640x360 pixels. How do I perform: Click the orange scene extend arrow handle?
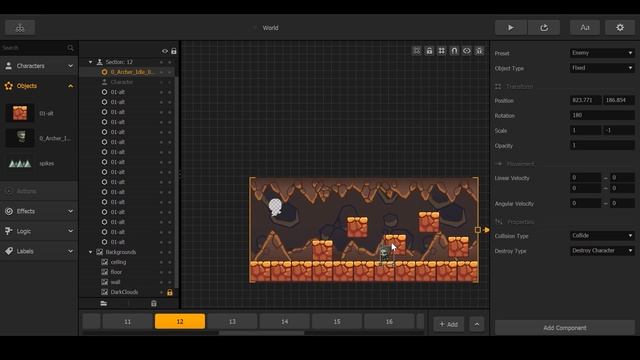click(x=486, y=230)
